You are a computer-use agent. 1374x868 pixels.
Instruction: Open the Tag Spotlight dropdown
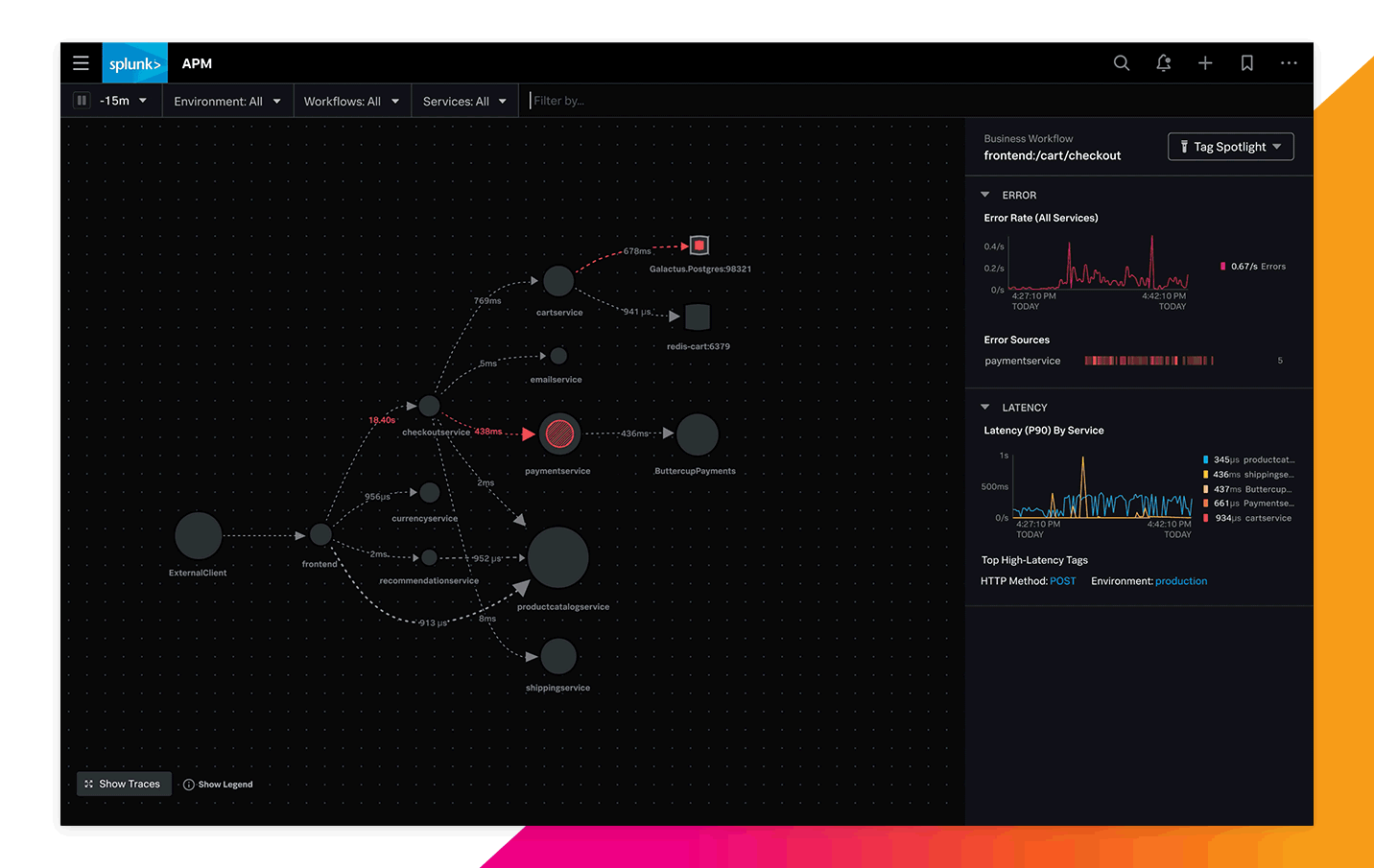point(1231,147)
